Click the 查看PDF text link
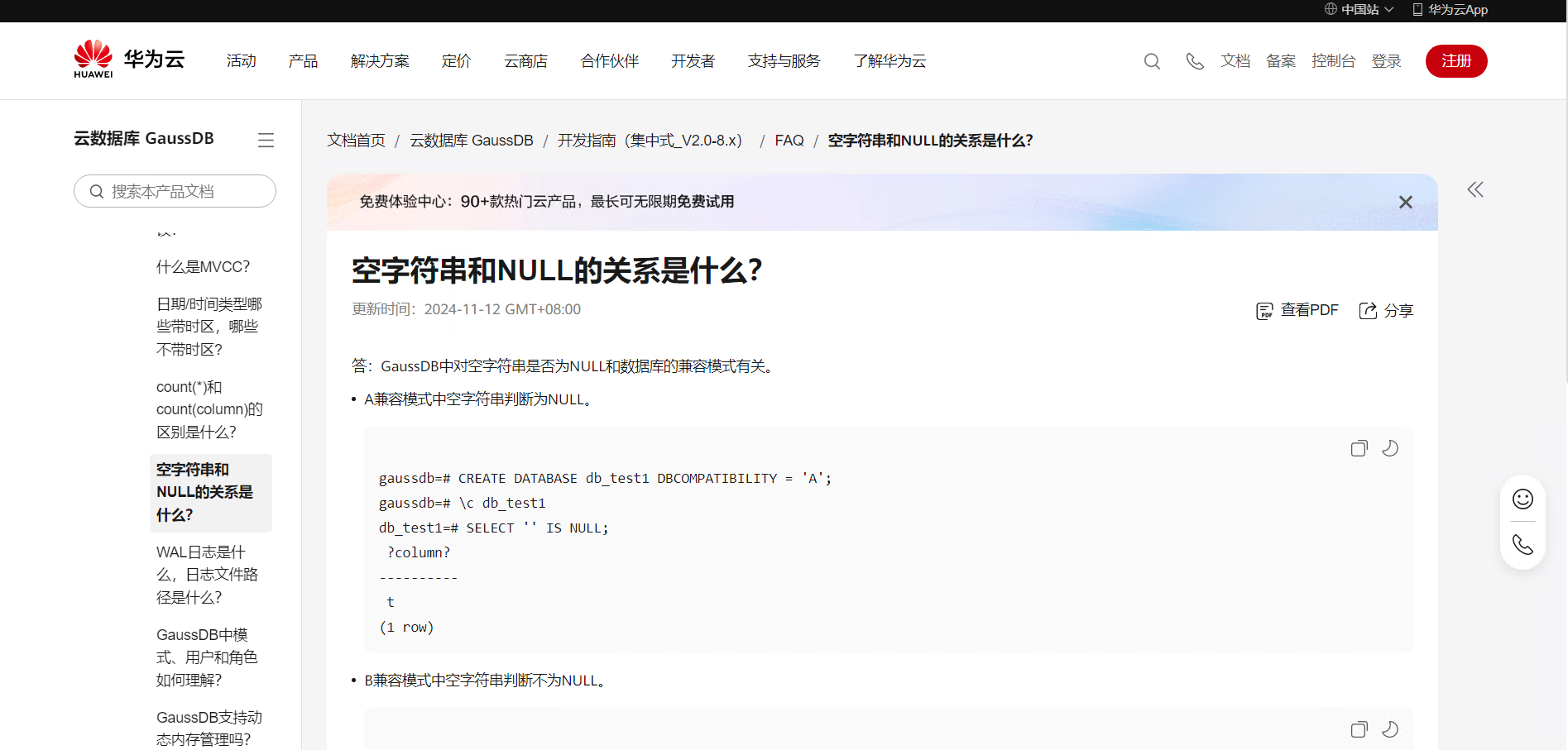 click(x=1309, y=310)
